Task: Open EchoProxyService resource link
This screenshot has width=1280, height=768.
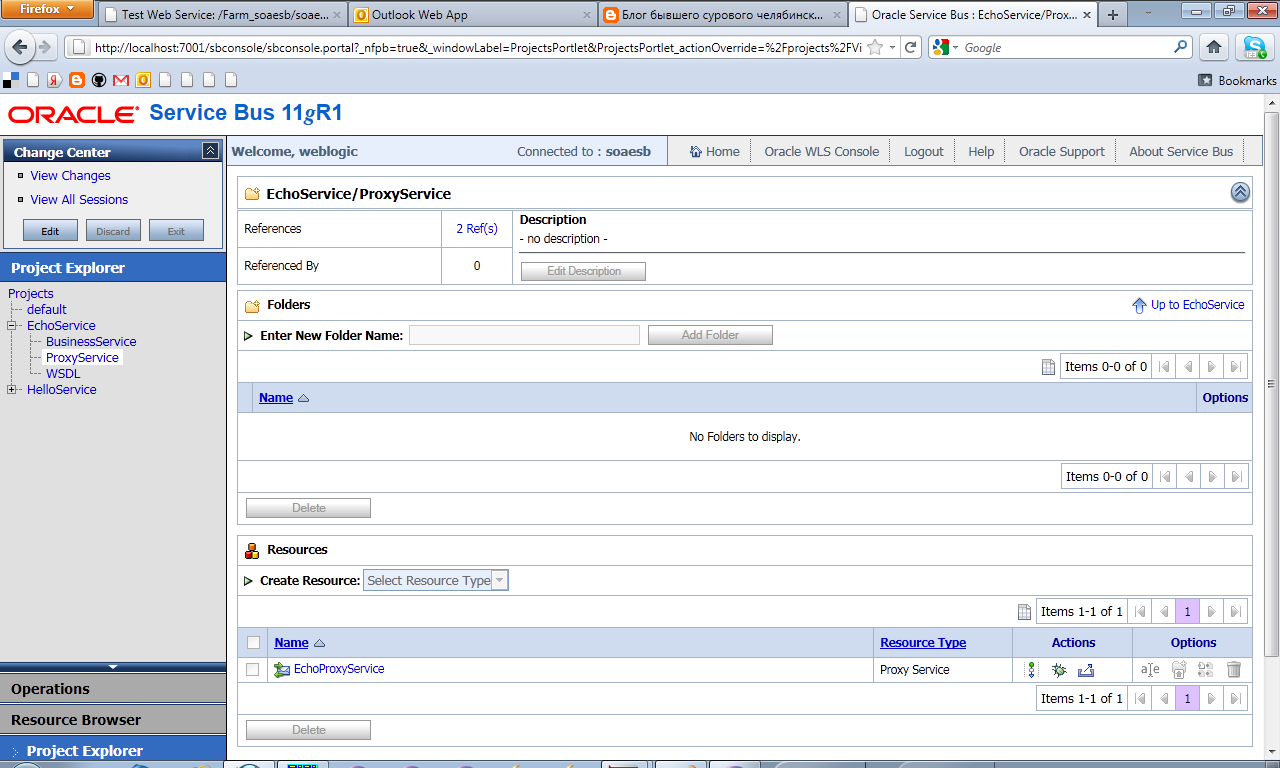Action: pyautogui.click(x=338, y=669)
